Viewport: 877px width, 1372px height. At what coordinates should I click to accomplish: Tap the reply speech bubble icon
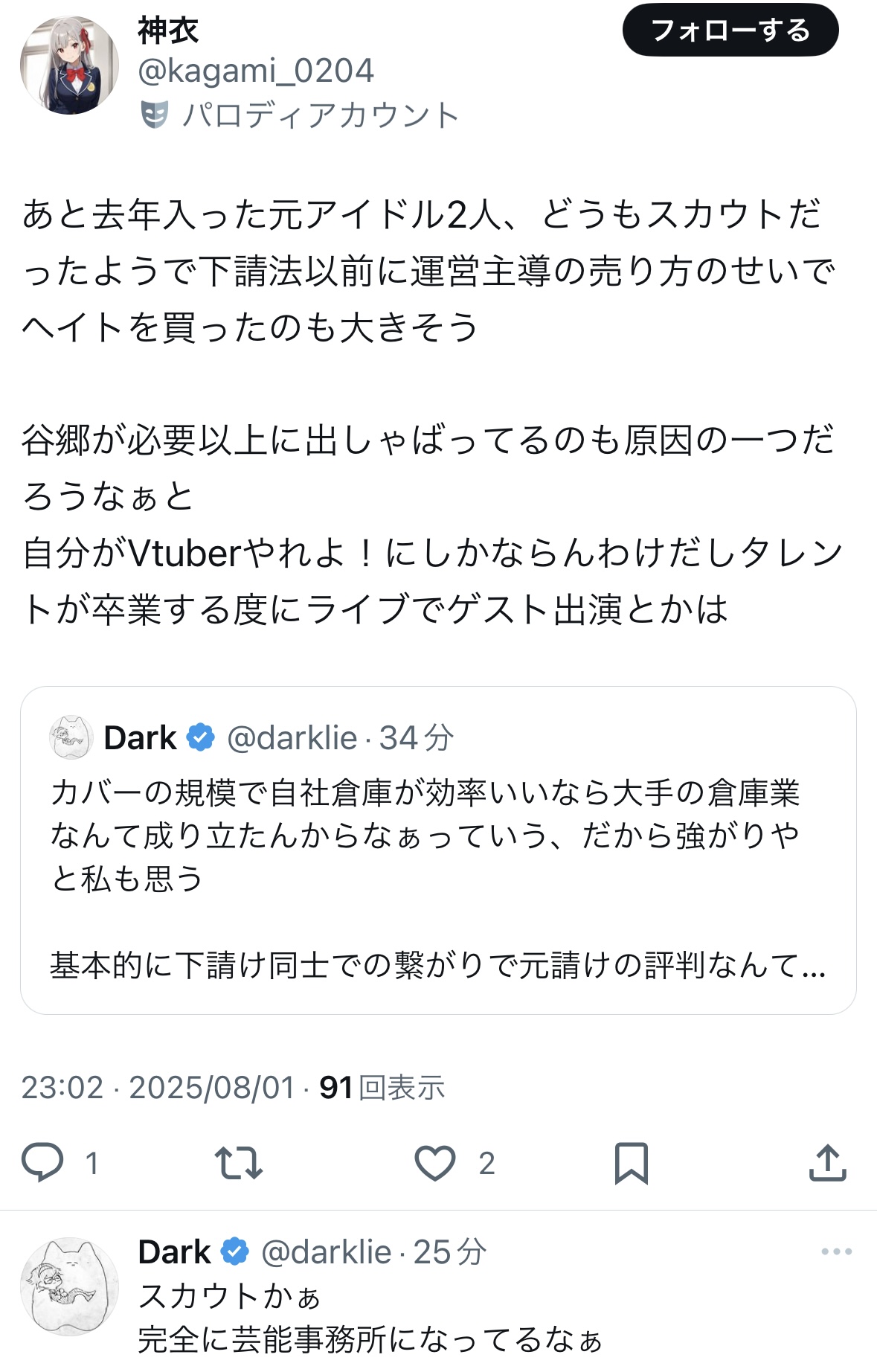pyautogui.click(x=42, y=1162)
